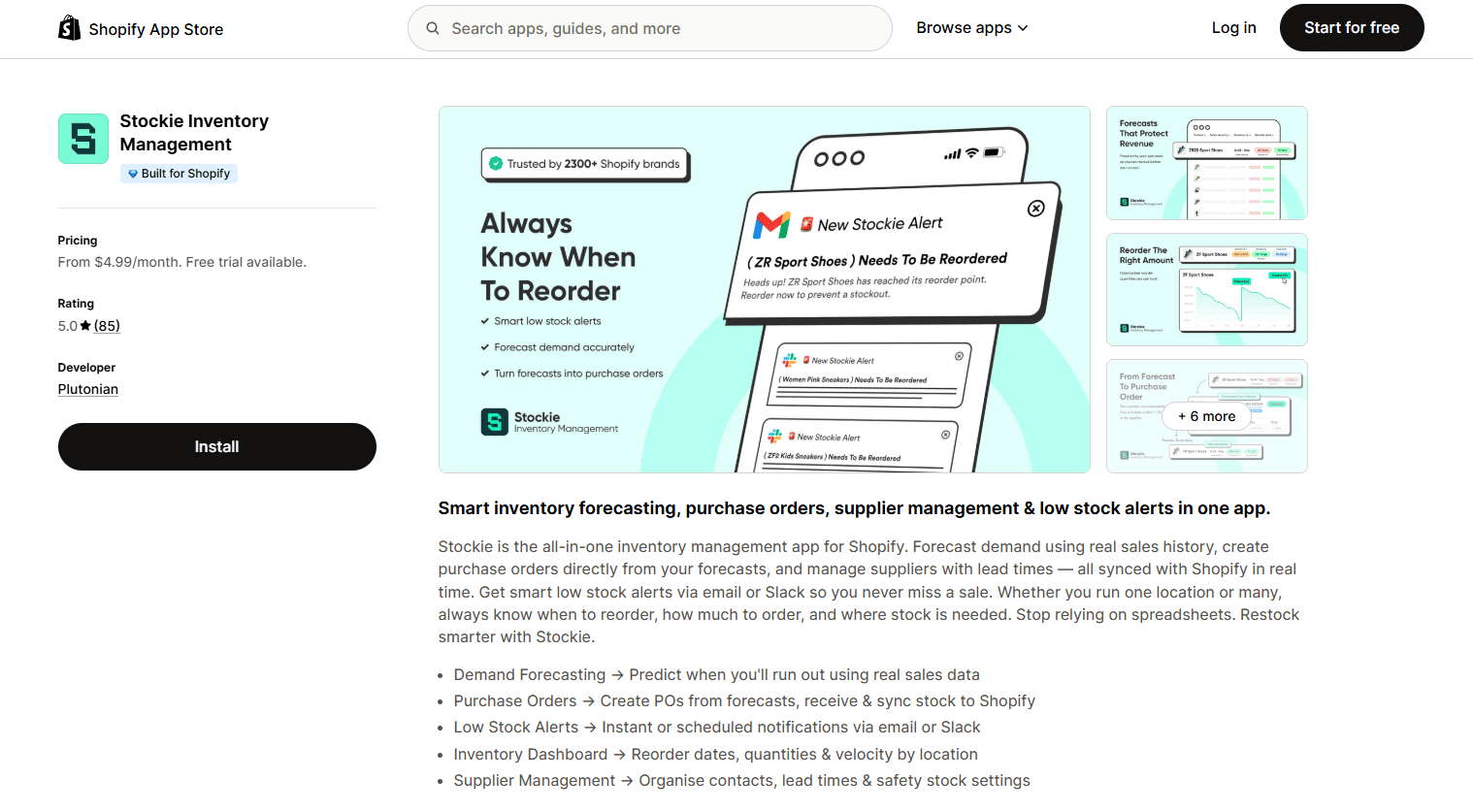Click the Inventory Dashboard bullet text
Image resolution: width=1473 pixels, height=812 pixels.
point(716,754)
